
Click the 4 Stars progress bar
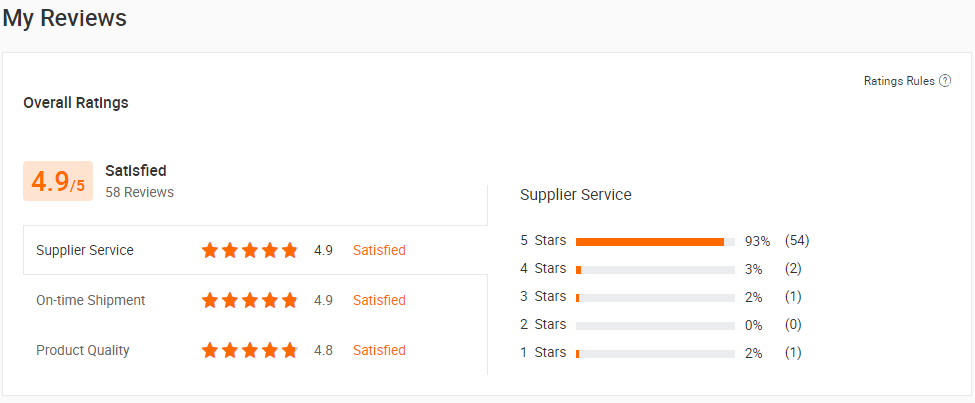point(655,269)
